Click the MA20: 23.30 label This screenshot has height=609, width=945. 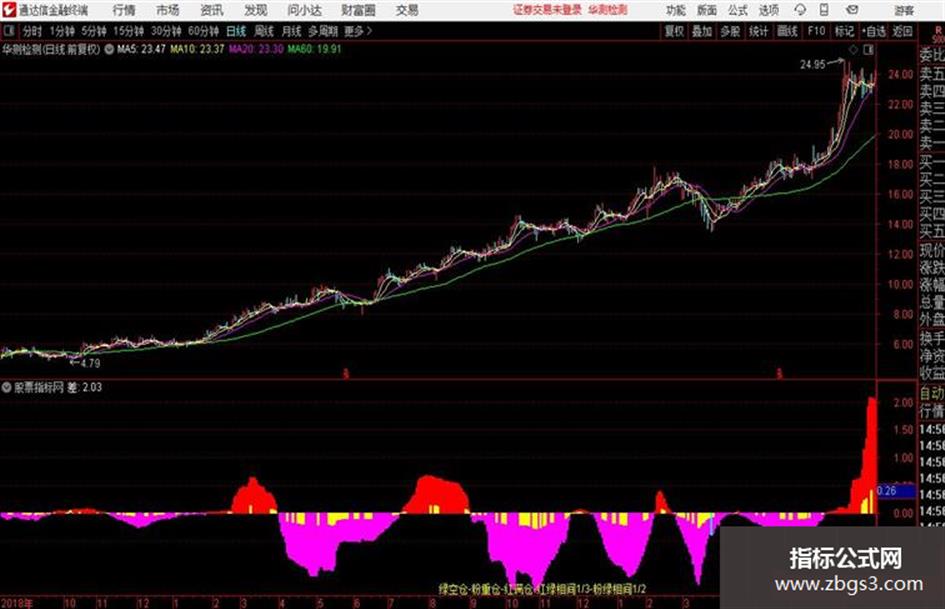256,49
